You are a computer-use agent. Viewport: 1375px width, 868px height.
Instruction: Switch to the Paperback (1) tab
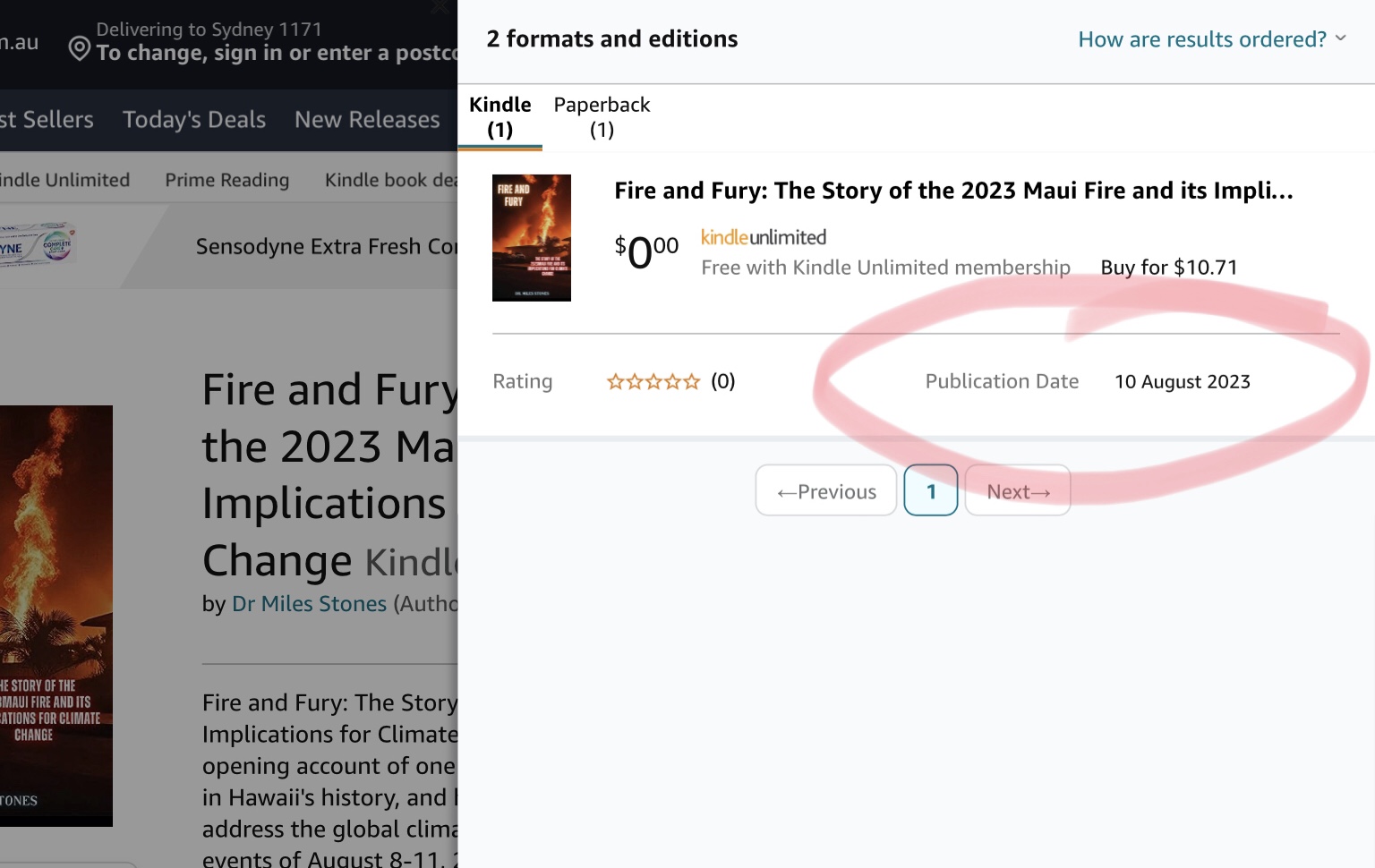click(x=602, y=117)
